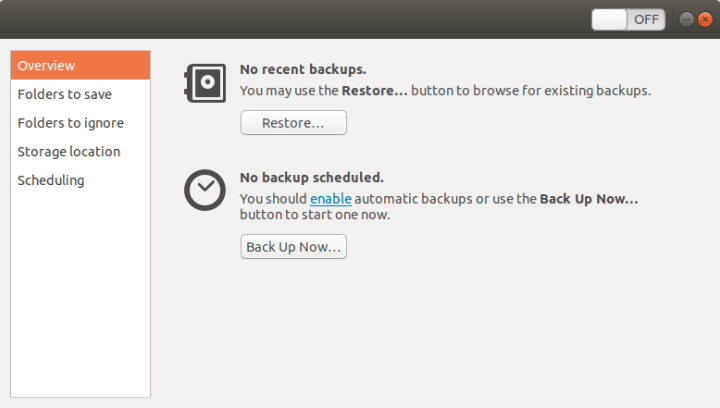The height and width of the screenshot is (408, 720).
Task: Switch to the Scheduling section
Action: tap(80, 180)
